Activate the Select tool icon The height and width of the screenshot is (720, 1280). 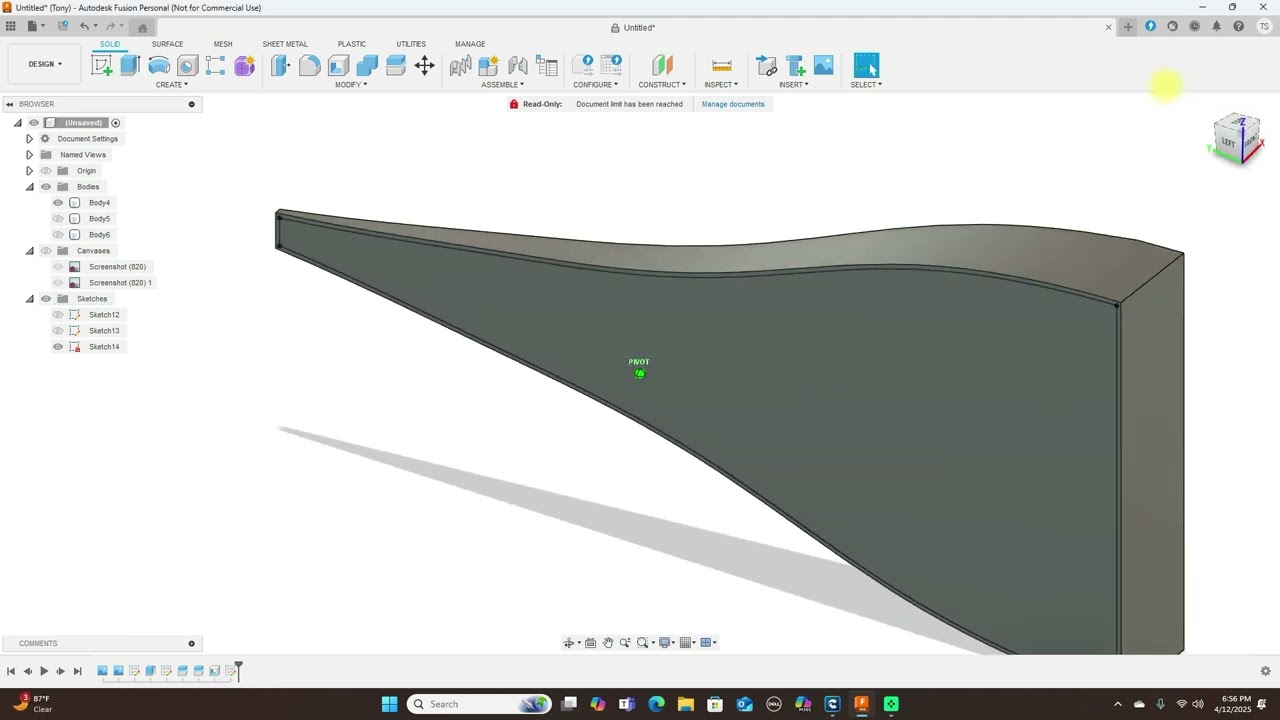(x=866, y=66)
